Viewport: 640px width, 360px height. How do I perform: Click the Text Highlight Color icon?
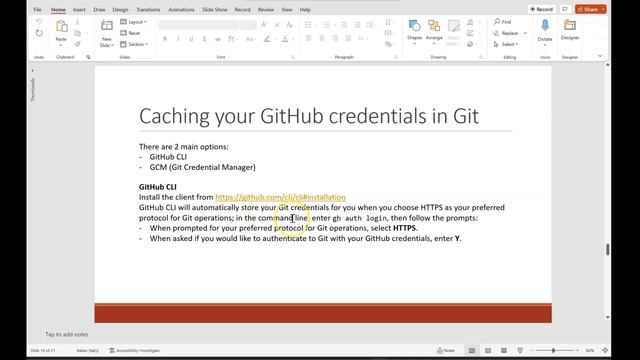[x=267, y=39]
